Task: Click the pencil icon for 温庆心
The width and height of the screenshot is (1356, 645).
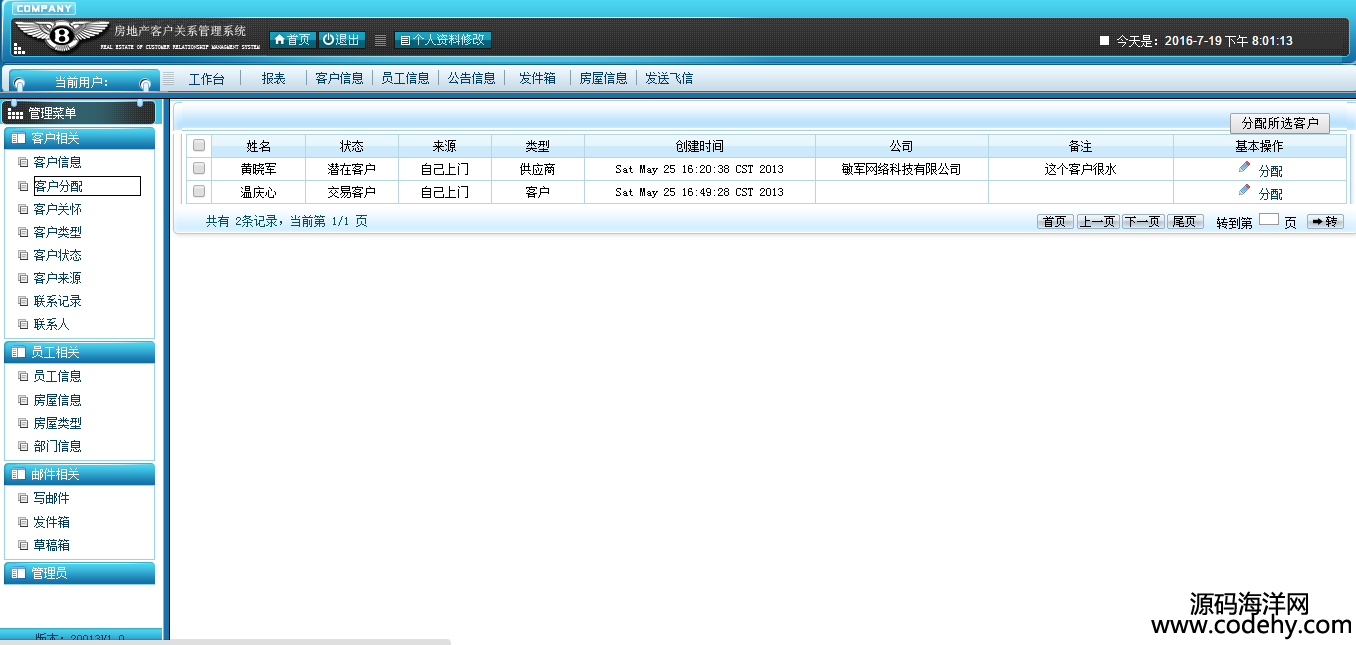Action: point(1244,190)
